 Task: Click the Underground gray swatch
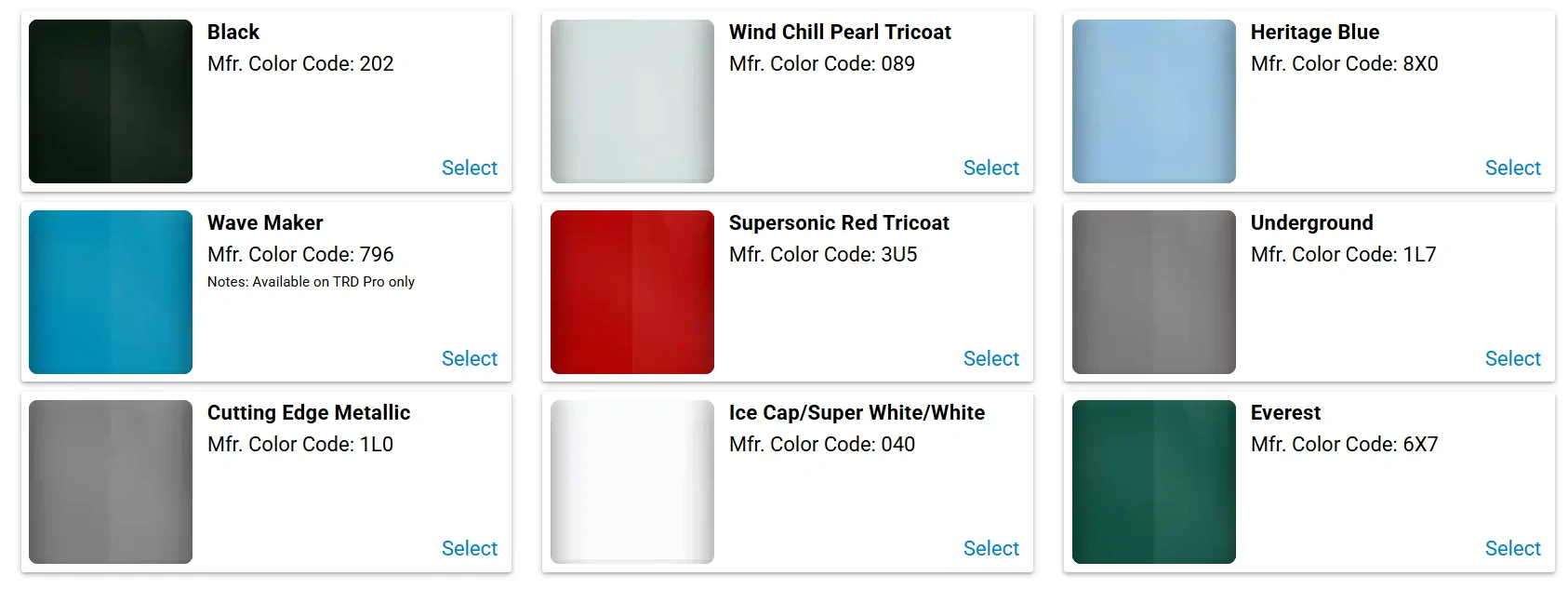1154,292
